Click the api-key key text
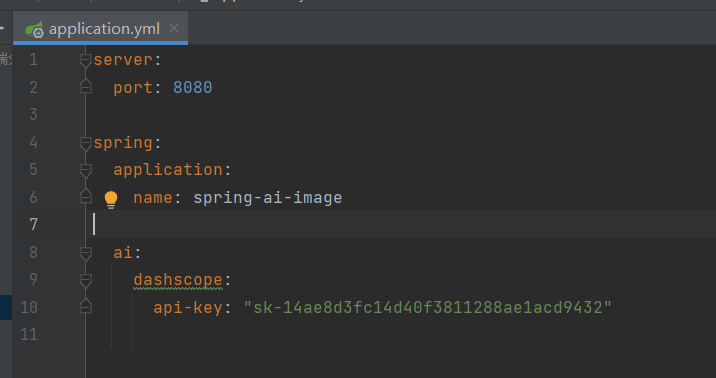716x378 pixels. 188,308
